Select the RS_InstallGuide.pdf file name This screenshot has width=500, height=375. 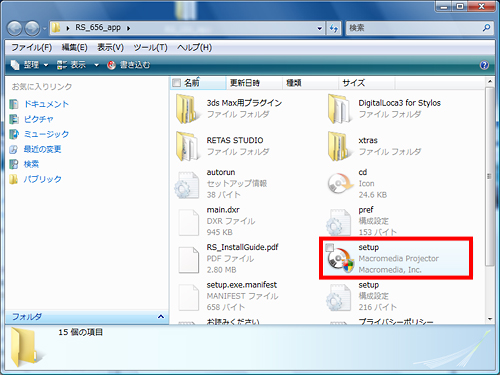(x=242, y=247)
